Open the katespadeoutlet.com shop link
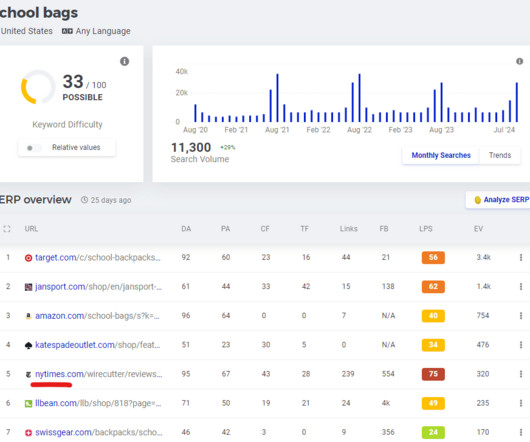This screenshot has height=442, width=530. [x=98, y=345]
